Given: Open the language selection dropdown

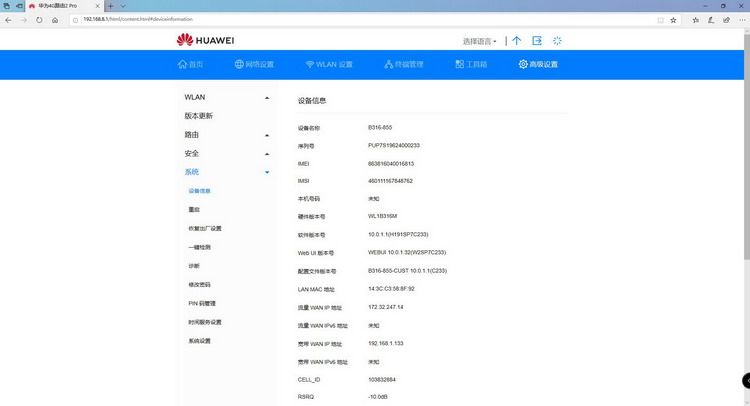Looking at the screenshot, I should click(x=479, y=41).
